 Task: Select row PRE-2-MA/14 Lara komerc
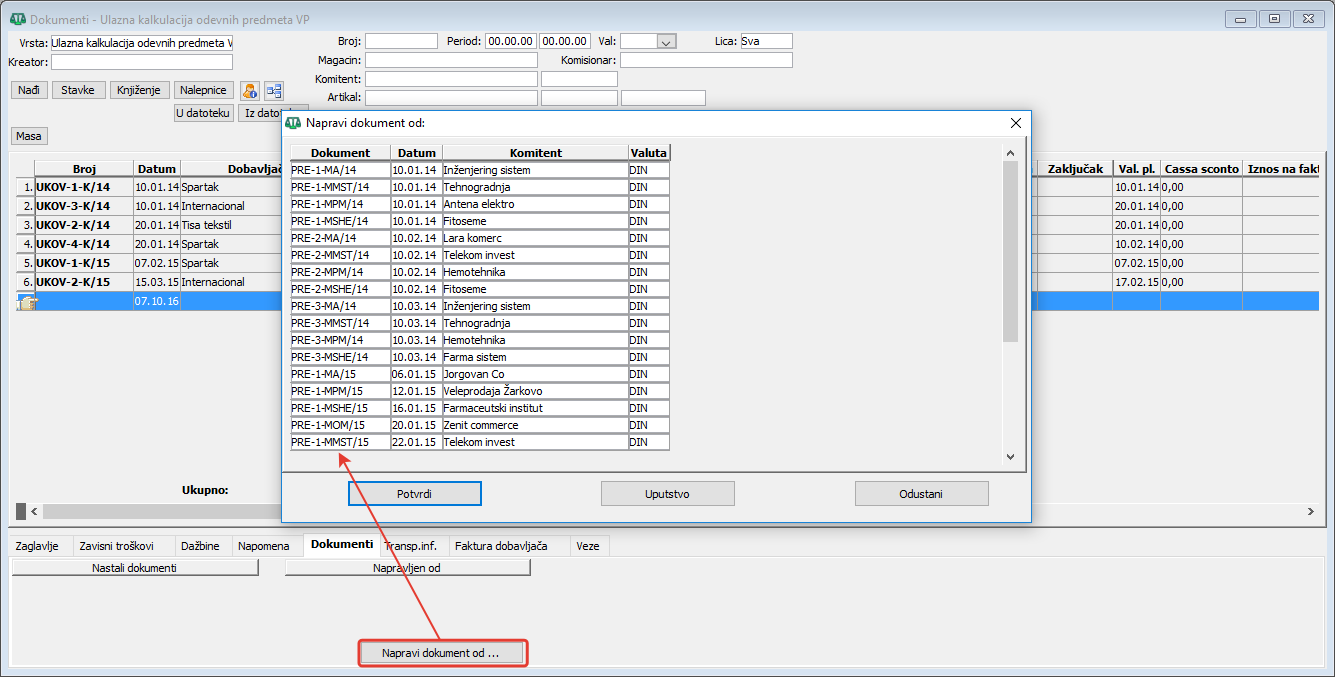point(480,238)
